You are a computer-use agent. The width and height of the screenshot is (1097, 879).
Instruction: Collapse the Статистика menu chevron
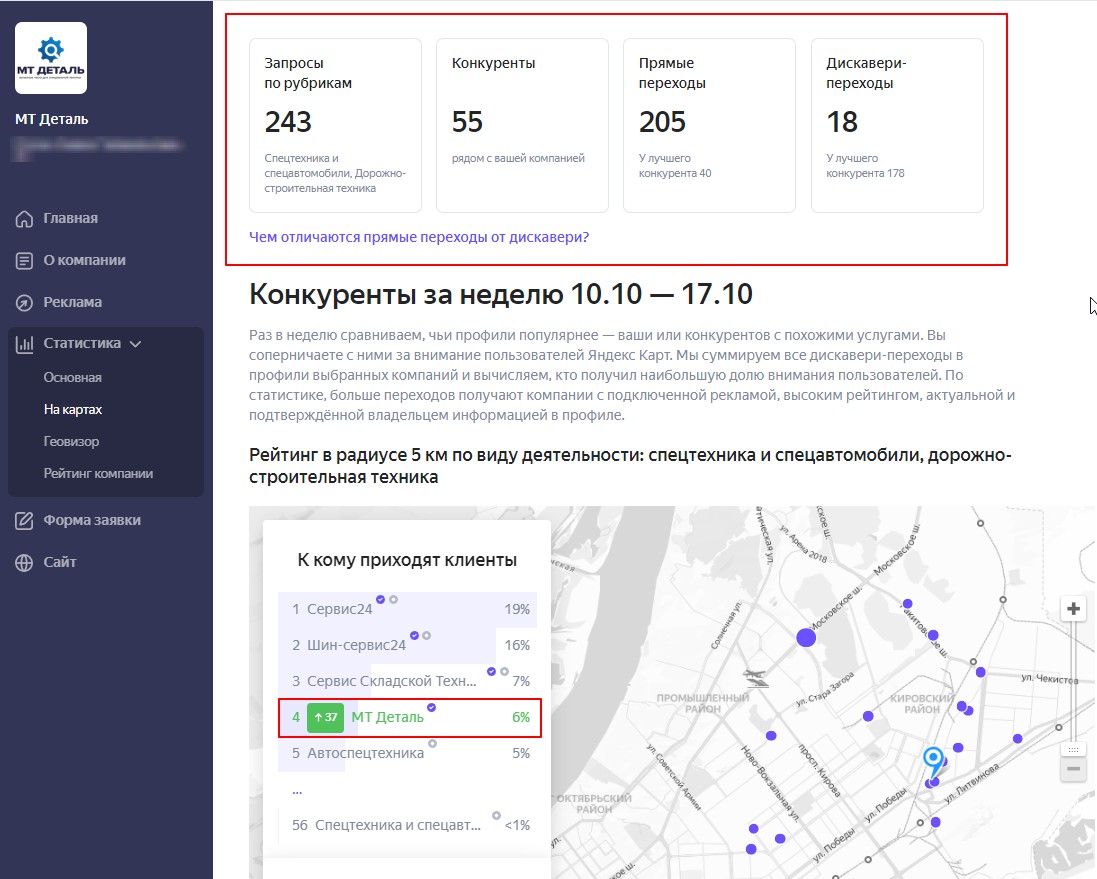[136, 344]
